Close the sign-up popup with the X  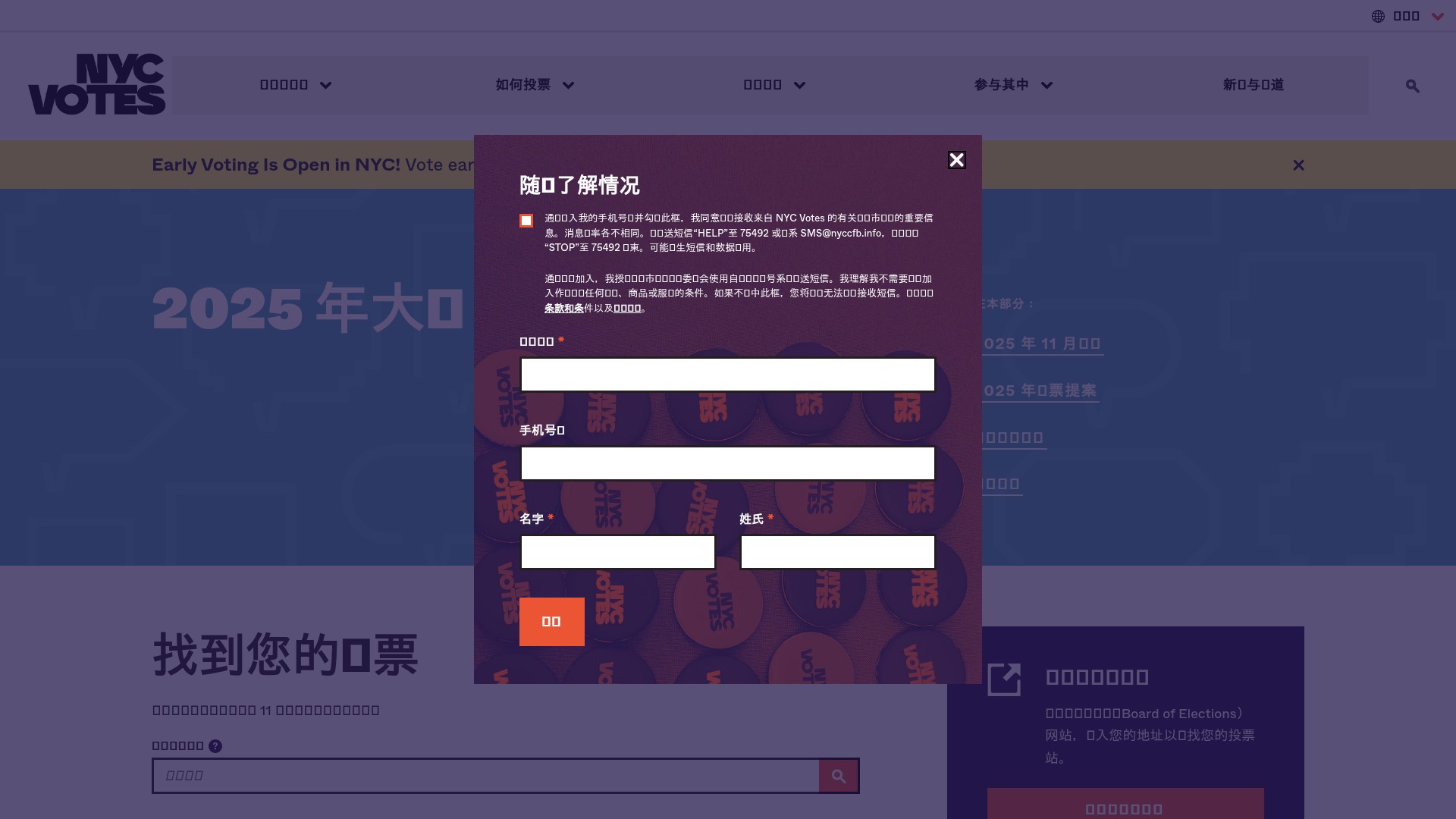957,160
